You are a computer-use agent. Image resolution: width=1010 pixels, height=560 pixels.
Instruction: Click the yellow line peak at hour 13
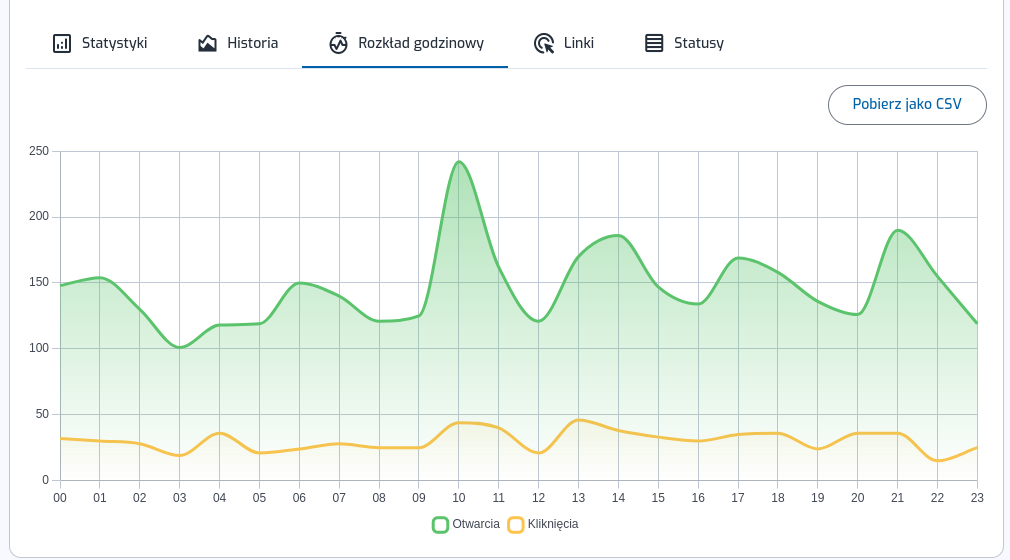point(578,420)
